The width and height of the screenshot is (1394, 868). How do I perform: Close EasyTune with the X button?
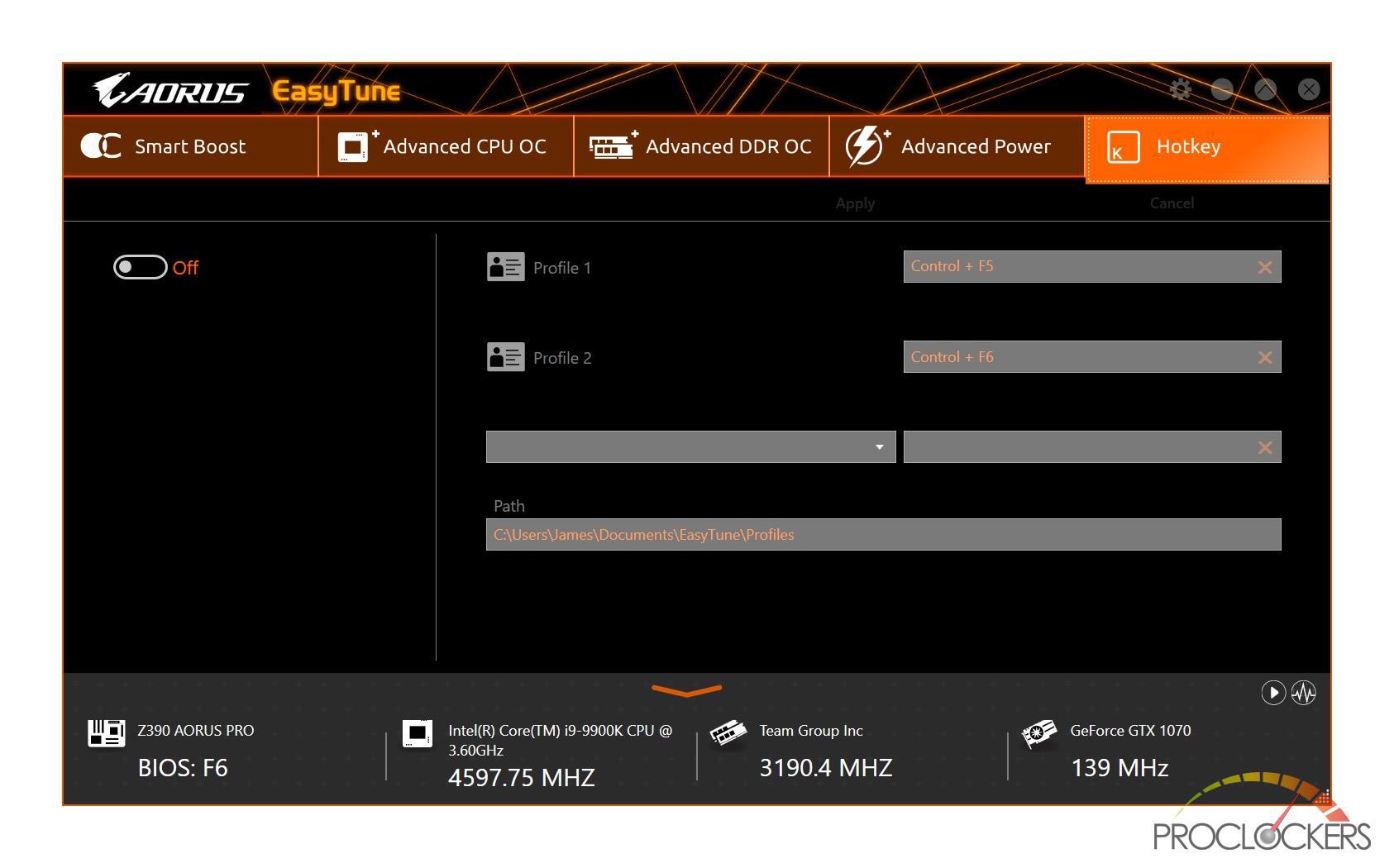point(1308,89)
